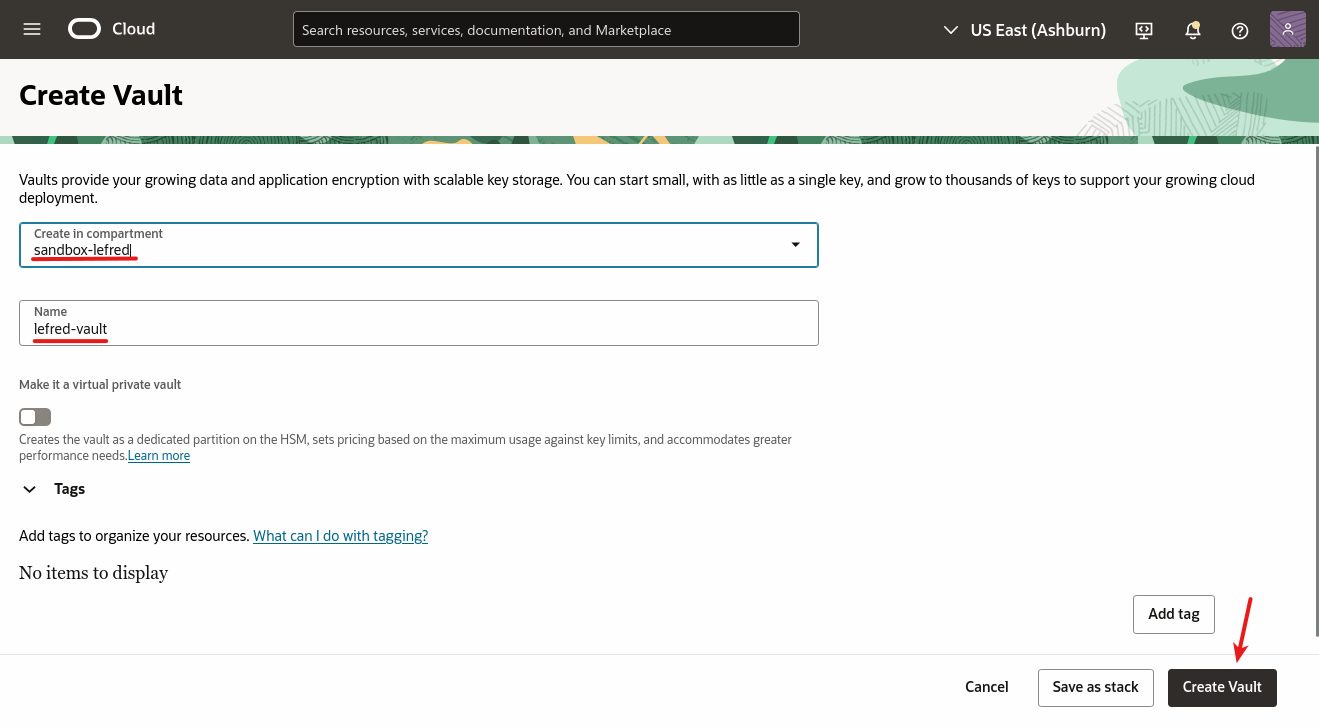Create the vault
Screen dimensions: 1319x727
(1222, 687)
